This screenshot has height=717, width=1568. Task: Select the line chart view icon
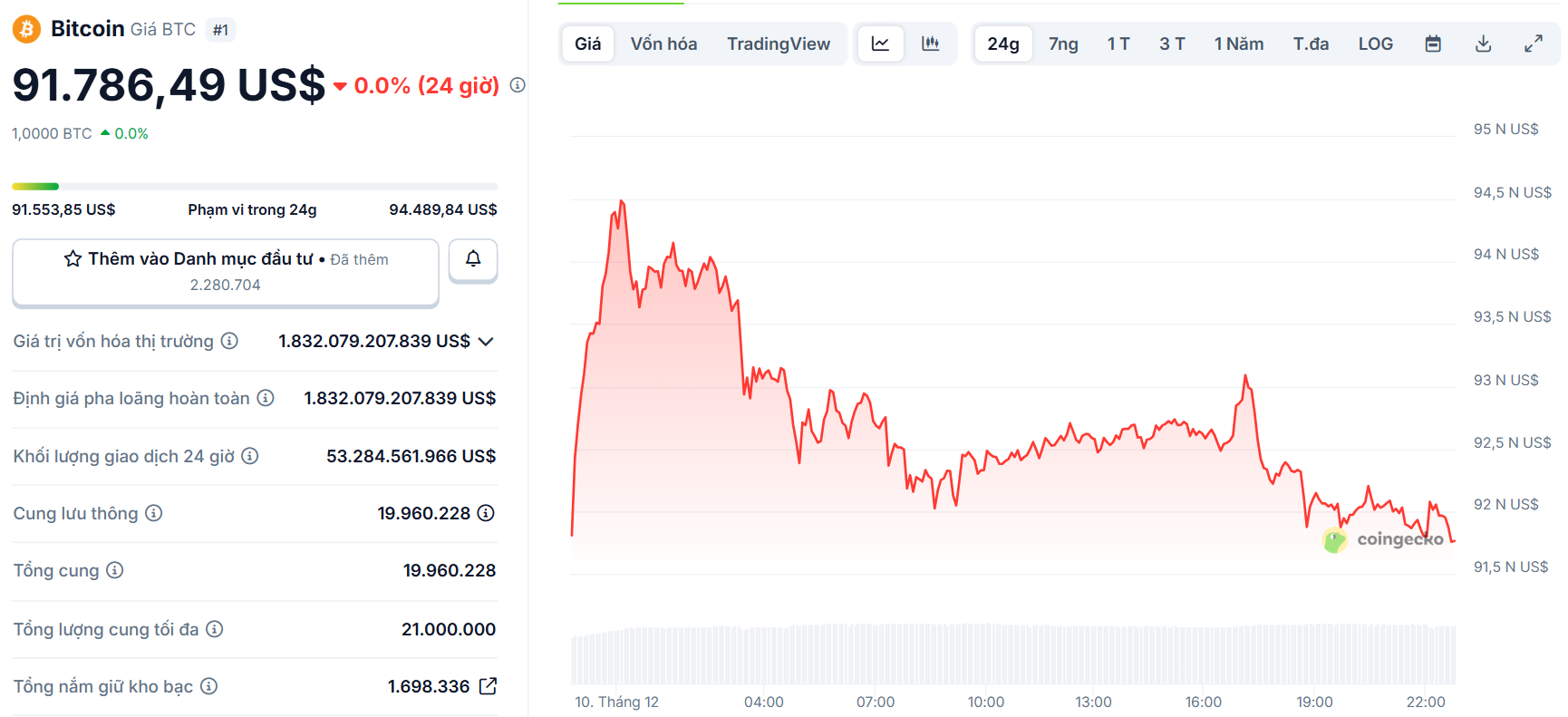pyautogui.click(x=880, y=43)
